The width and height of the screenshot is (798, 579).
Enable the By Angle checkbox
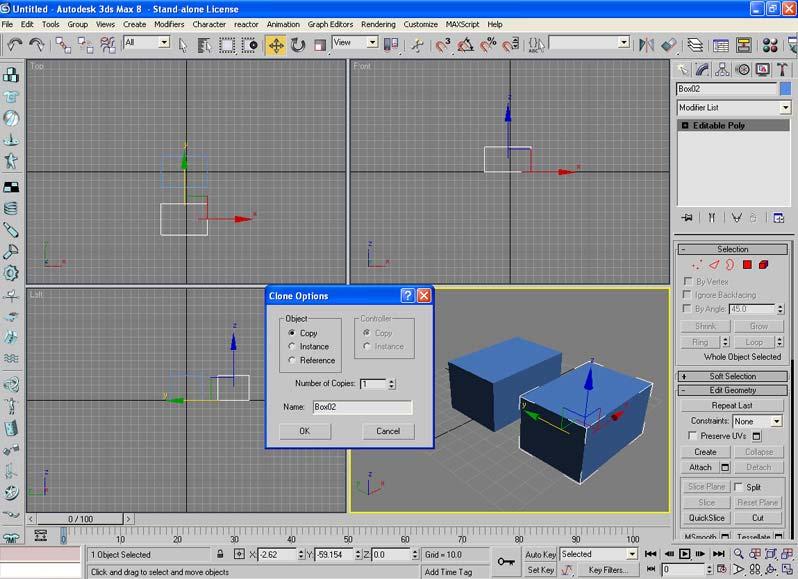(687, 308)
